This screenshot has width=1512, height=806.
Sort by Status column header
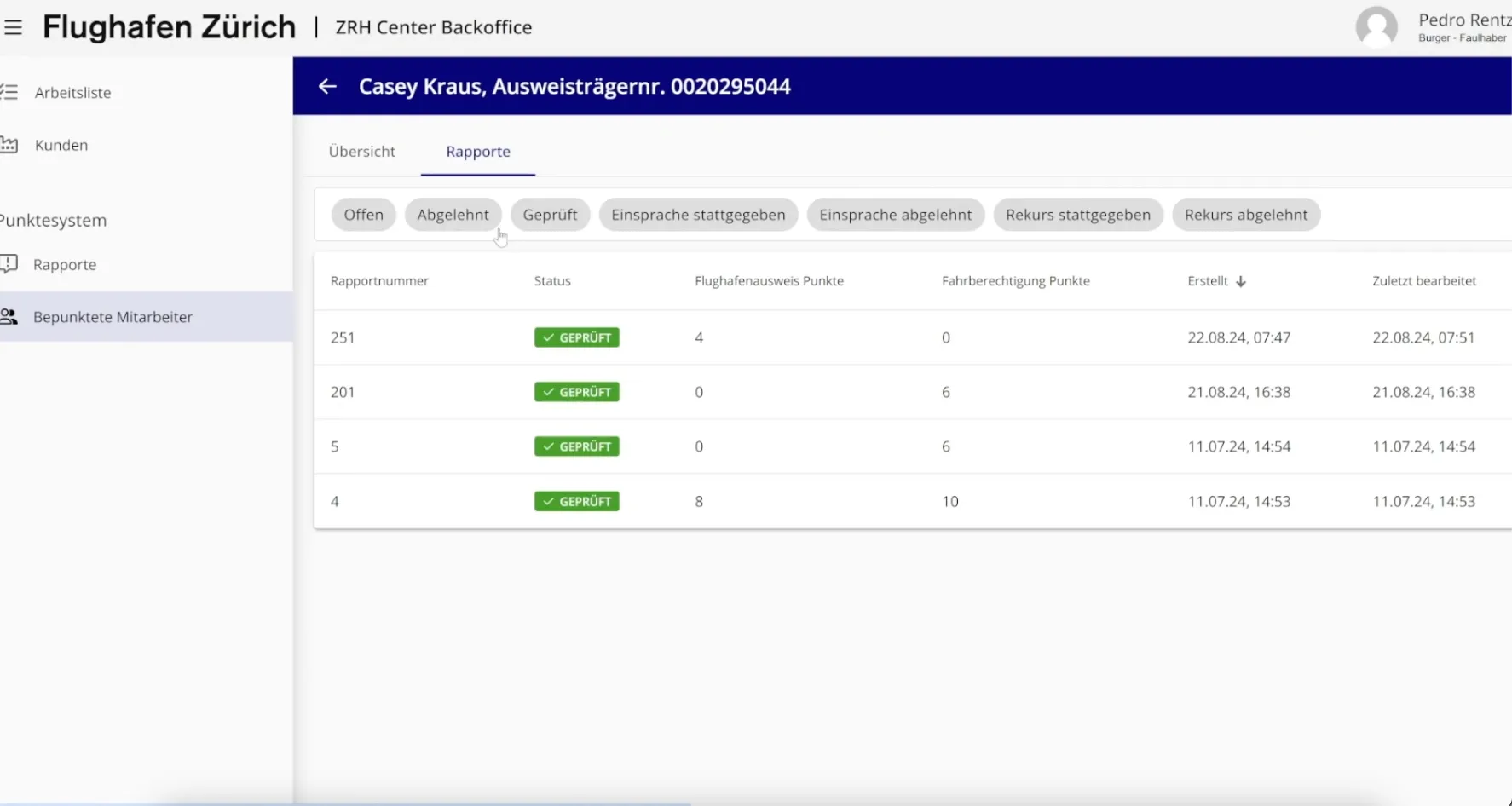pyautogui.click(x=552, y=281)
